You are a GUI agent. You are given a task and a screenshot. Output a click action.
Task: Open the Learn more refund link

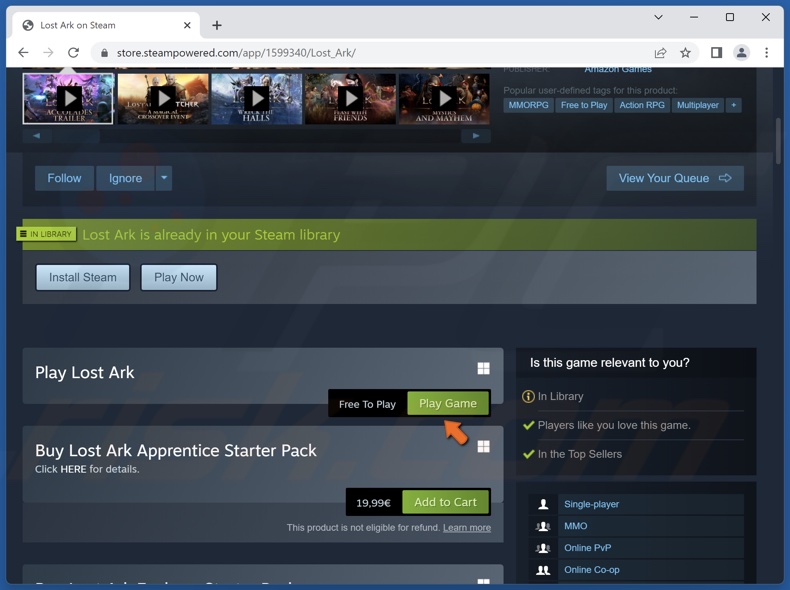pyautogui.click(x=467, y=528)
